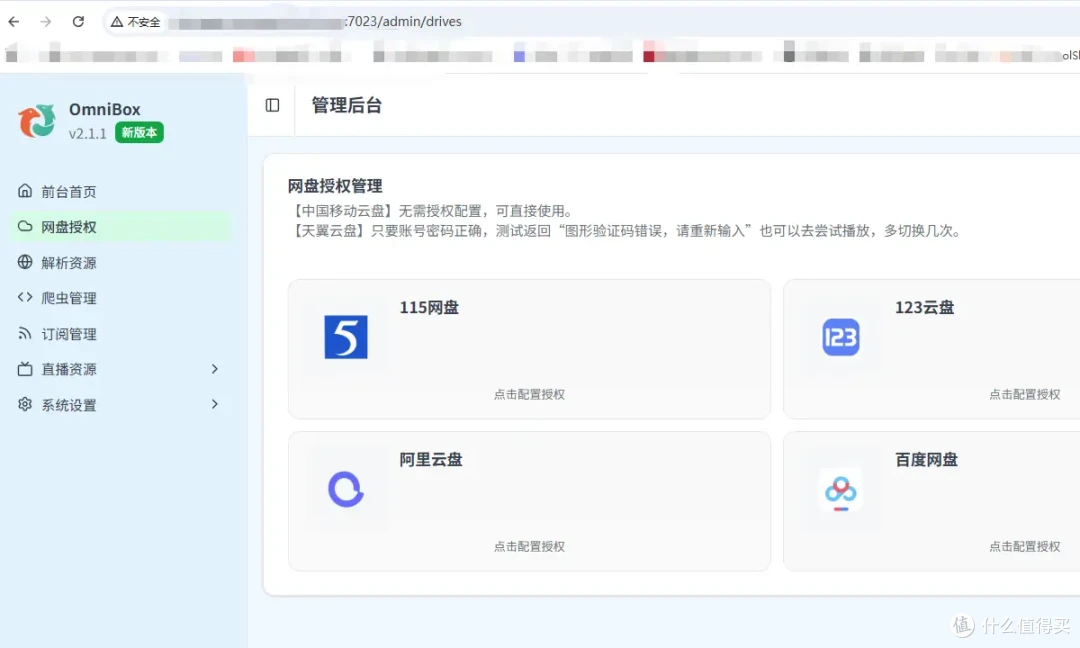Reload the page with refresh icon
1080x648 pixels.
79,22
